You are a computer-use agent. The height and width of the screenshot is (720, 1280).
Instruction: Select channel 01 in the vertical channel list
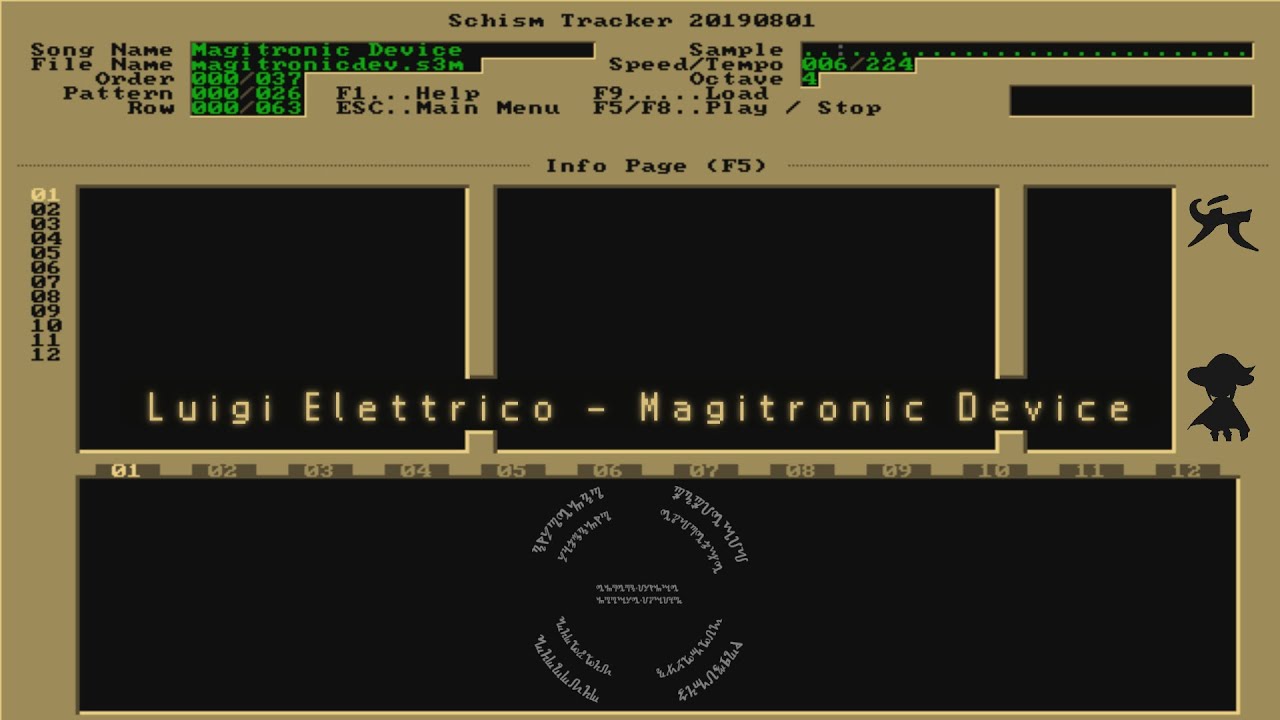click(x=46, y=195)
